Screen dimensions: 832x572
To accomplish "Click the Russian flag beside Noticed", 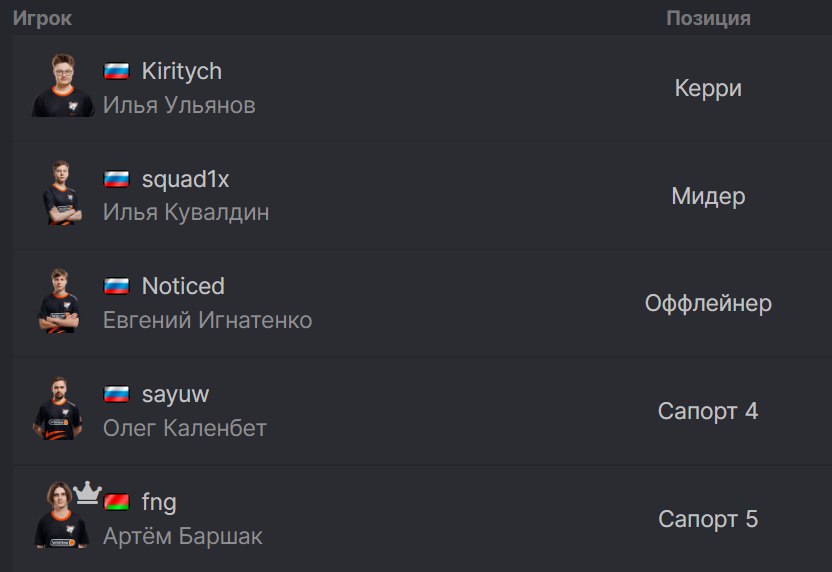I will 116,286.
